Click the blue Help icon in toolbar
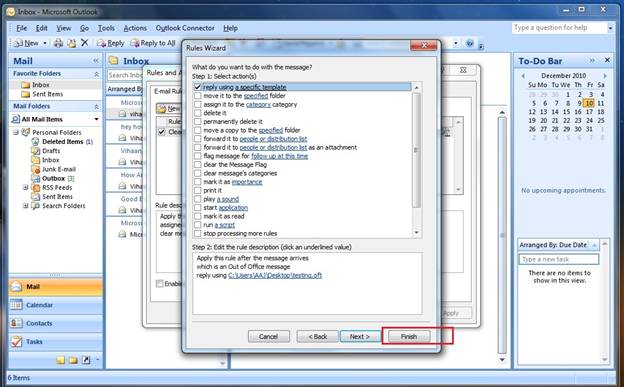The height and width of the screenshot is (387, 624). tap(470, 43)
